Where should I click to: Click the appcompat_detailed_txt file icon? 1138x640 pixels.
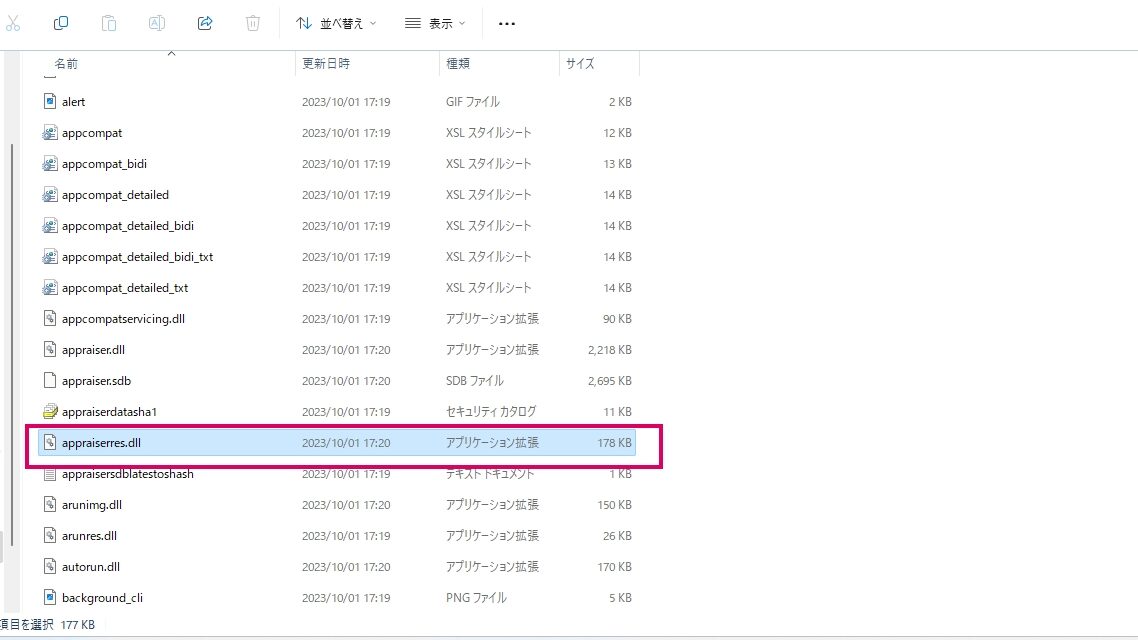pyautogui.click(x=49, y=288)
